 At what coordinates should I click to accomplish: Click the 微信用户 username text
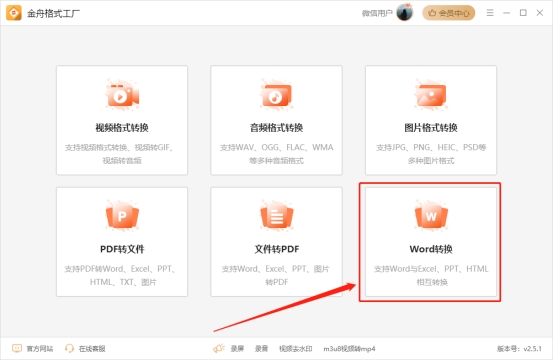[377, 13]
